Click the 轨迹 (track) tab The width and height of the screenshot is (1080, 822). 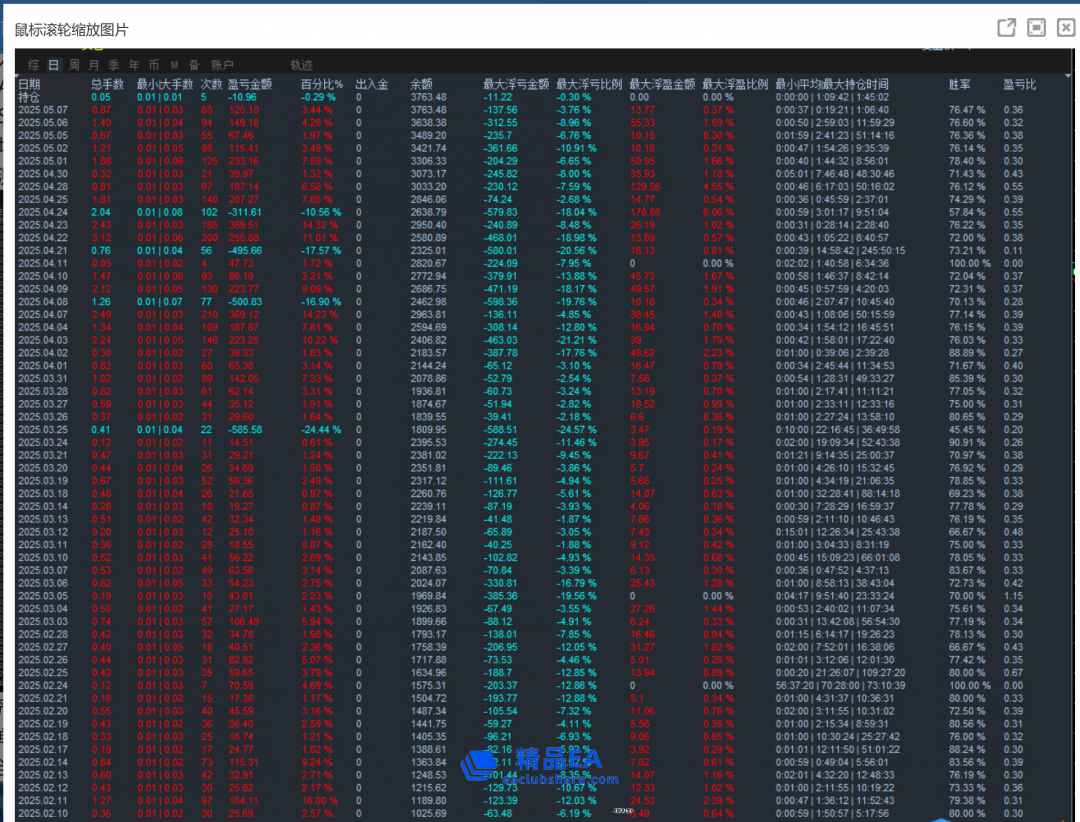point(301,65)
